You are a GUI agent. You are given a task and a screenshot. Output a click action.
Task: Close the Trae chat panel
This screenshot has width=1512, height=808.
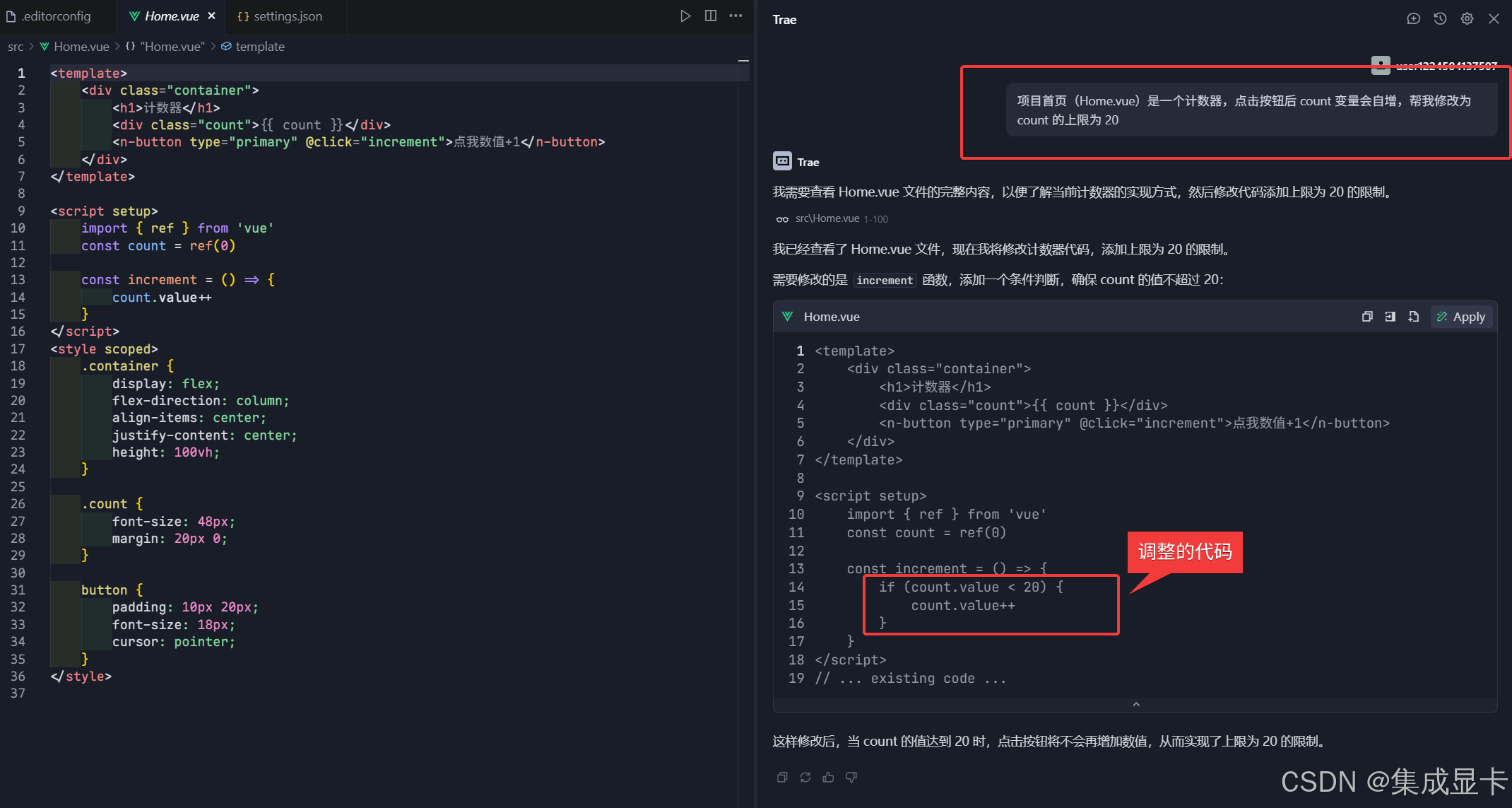(1494, 19)
